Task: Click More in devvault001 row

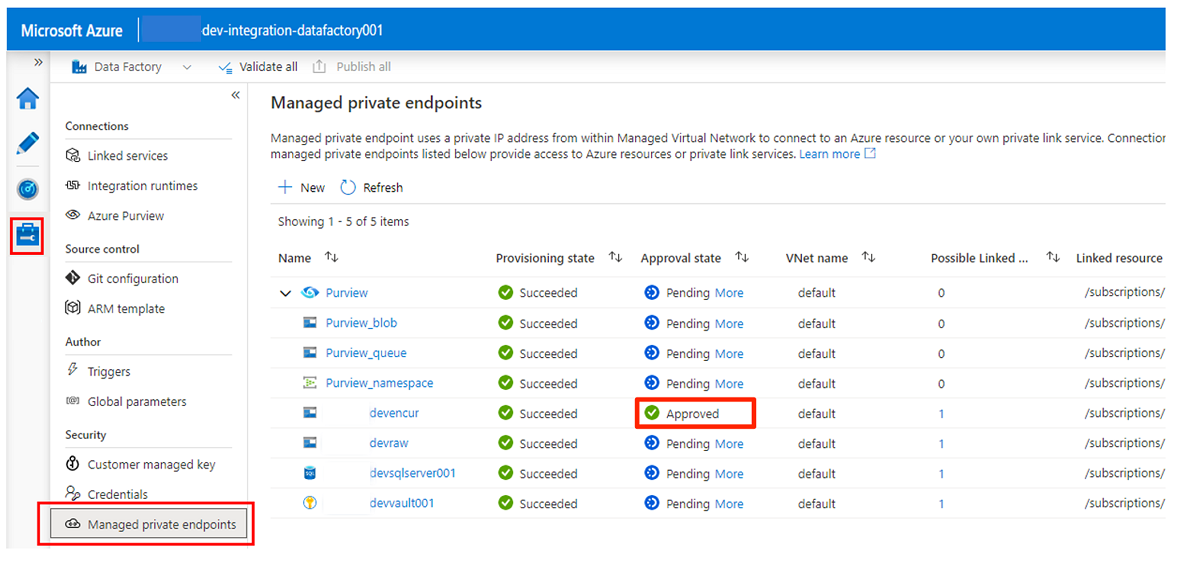Action: click(729, 504)
